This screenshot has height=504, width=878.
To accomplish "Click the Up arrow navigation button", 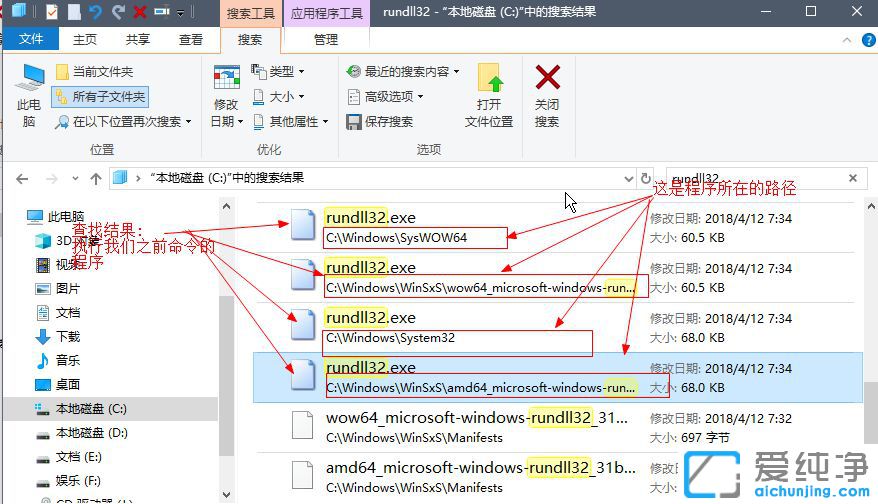I will (96, 178).
